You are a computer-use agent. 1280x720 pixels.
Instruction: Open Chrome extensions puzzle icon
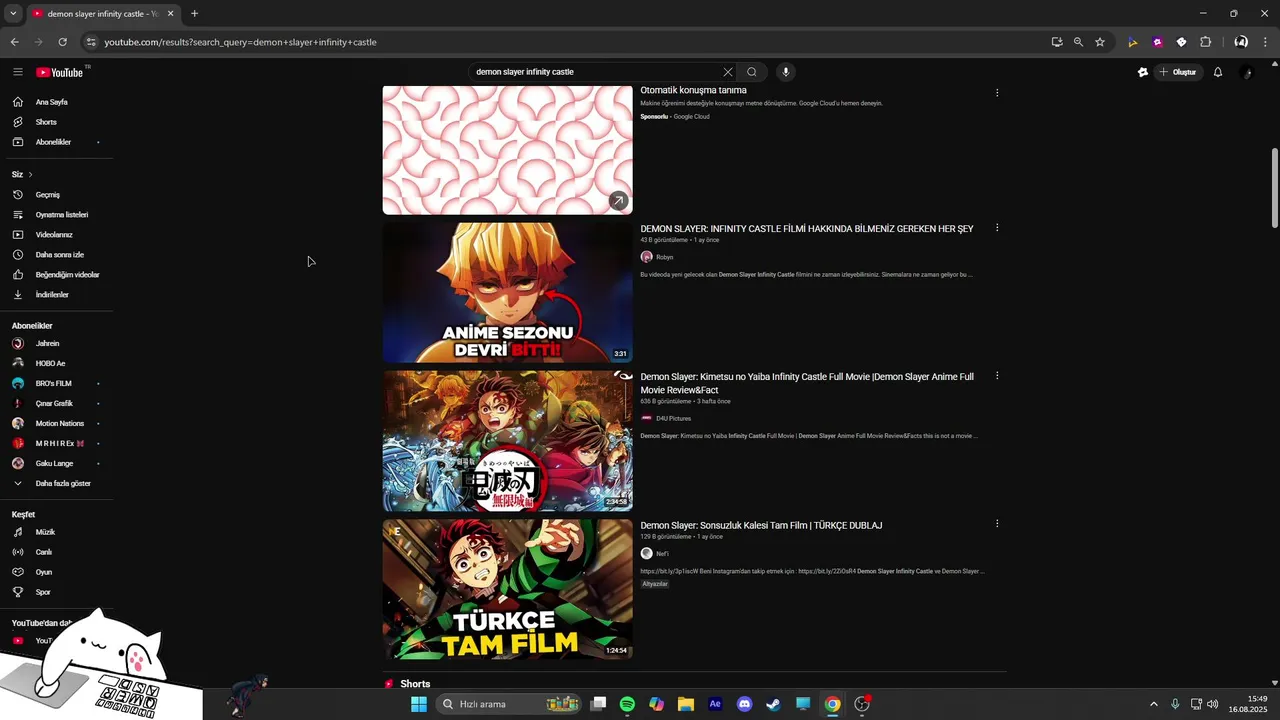(x=1205, y=42)
